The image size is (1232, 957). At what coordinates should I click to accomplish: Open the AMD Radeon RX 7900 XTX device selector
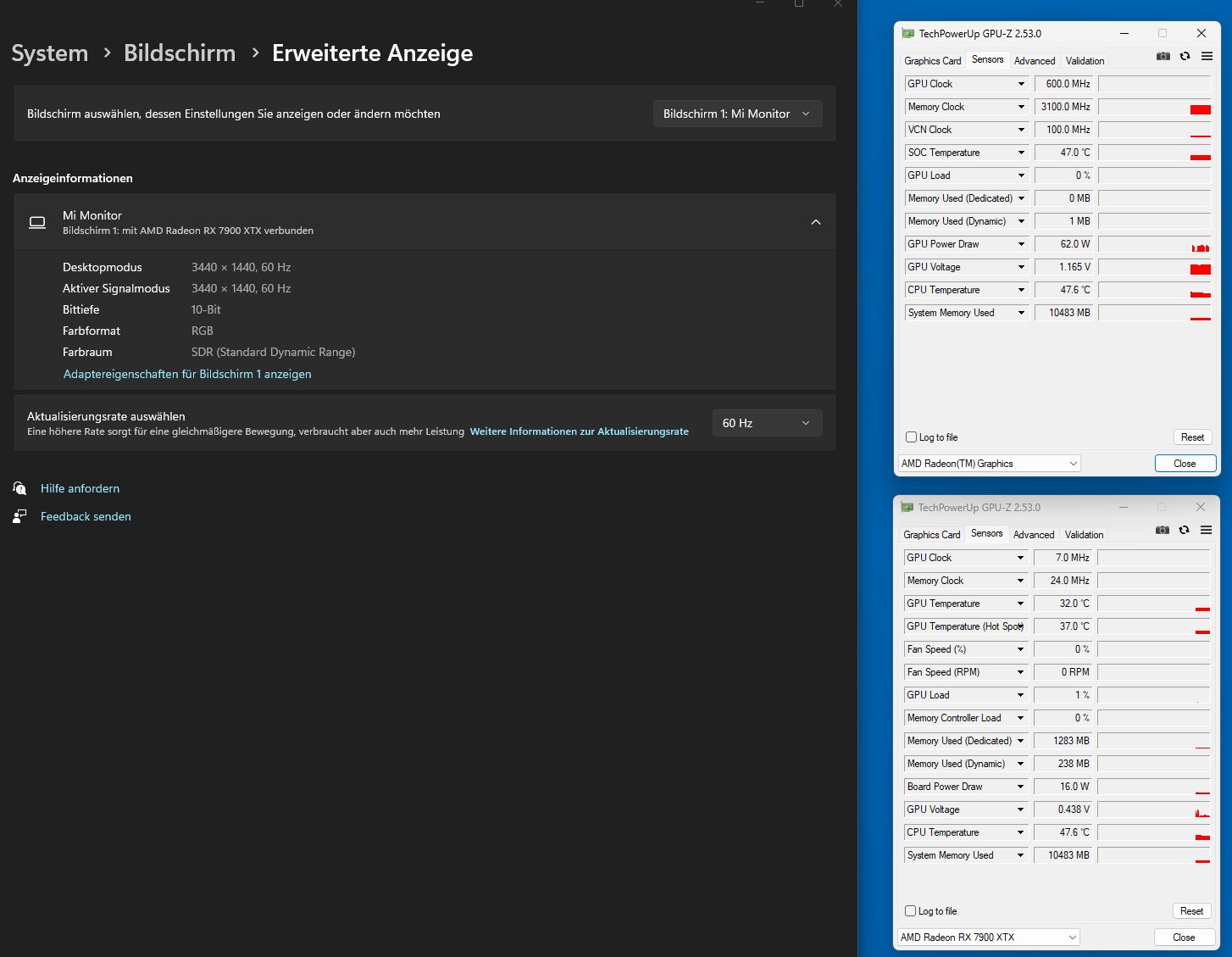click(x=989, y=938)
